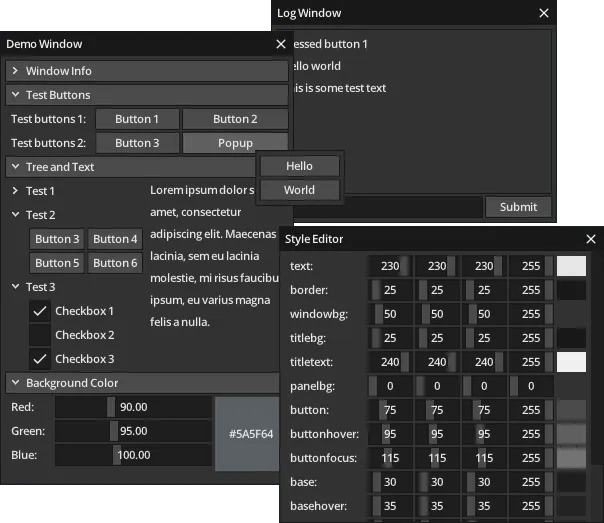Click the last 0 slider in panelbg row
604x523 pixels.
tap(531, 386)
